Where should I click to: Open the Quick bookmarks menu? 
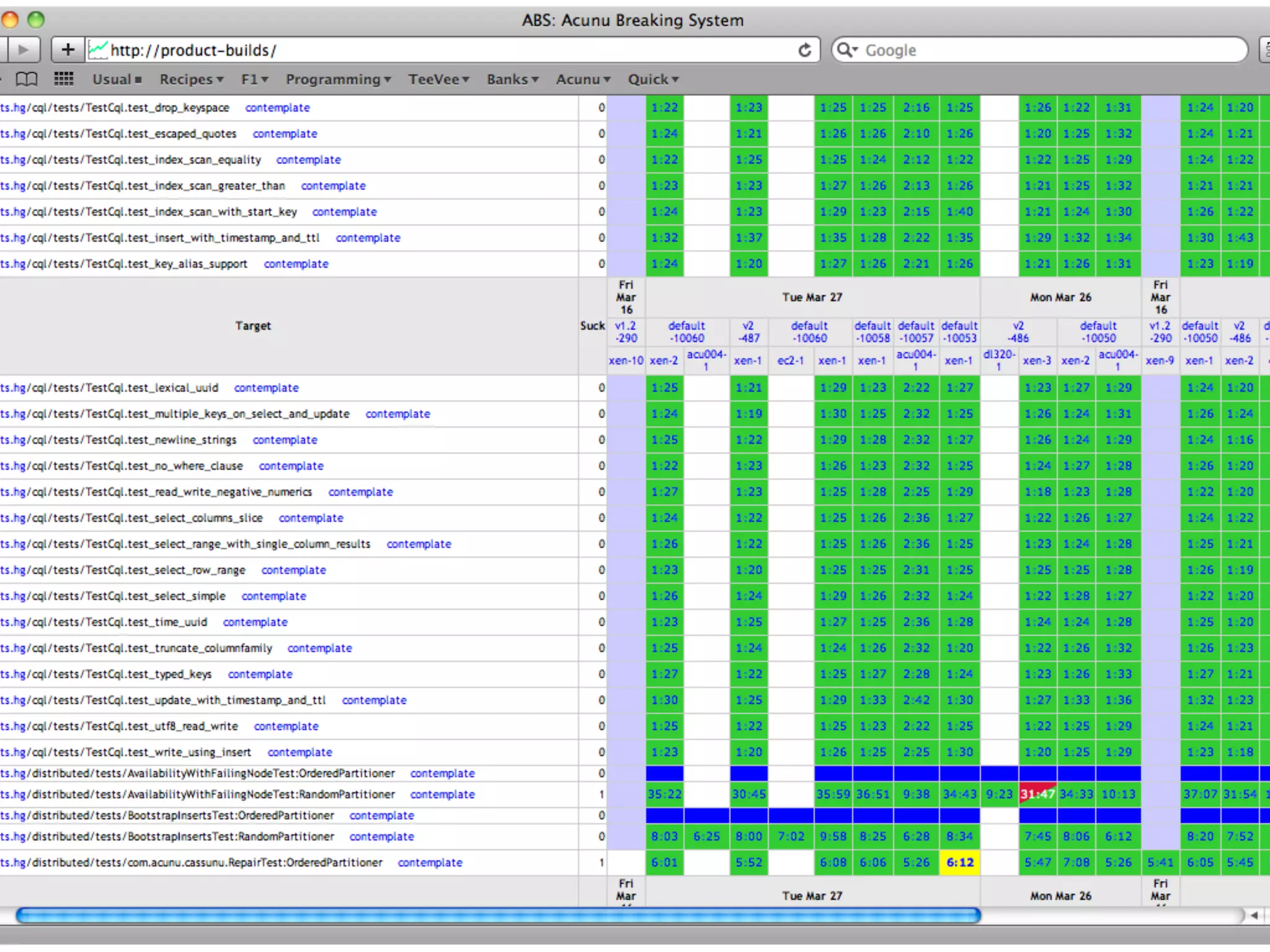click(x=653, y=79)
